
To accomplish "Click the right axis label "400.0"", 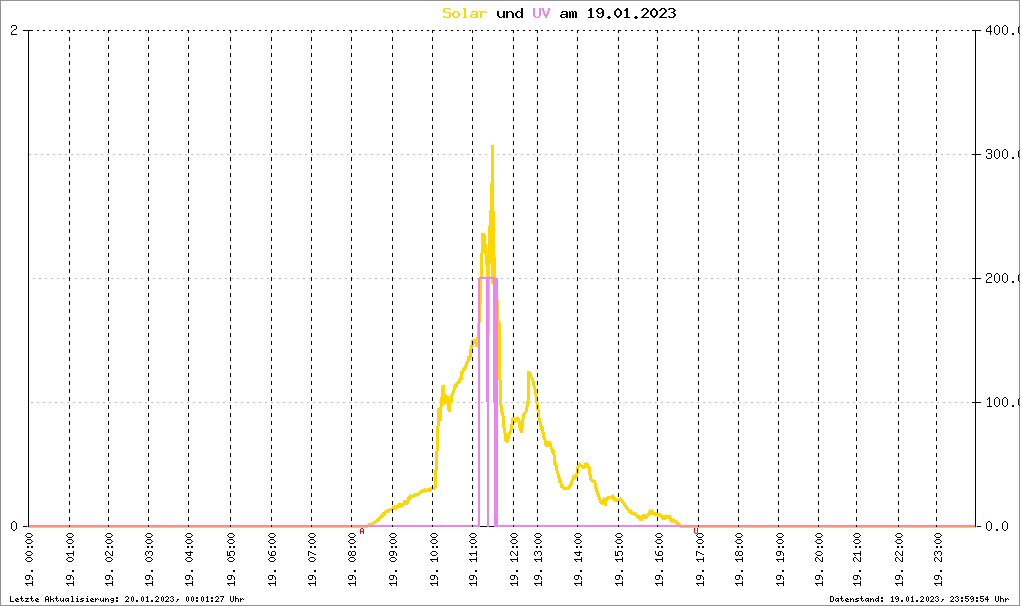I will tap(1002, 31).
